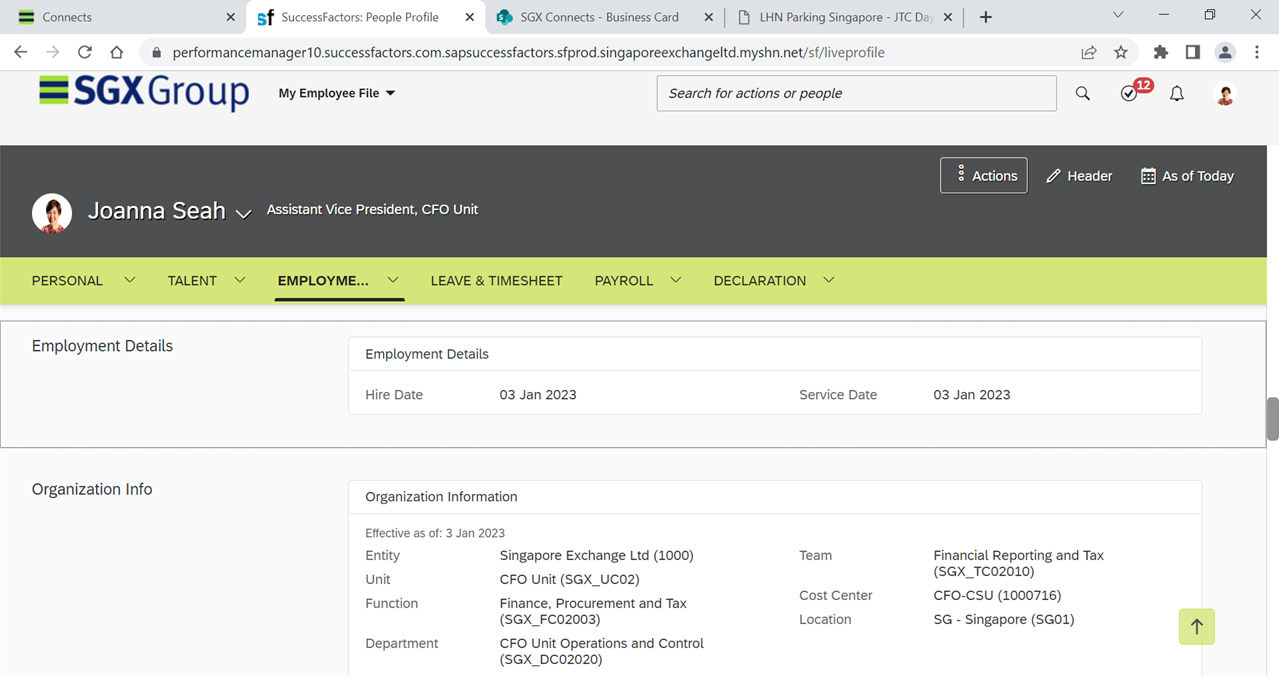Image resolution: width=1279 pixels, height=676 pixels.
Task: Open the My Employee File dropdown
Action: click(337, 93)
